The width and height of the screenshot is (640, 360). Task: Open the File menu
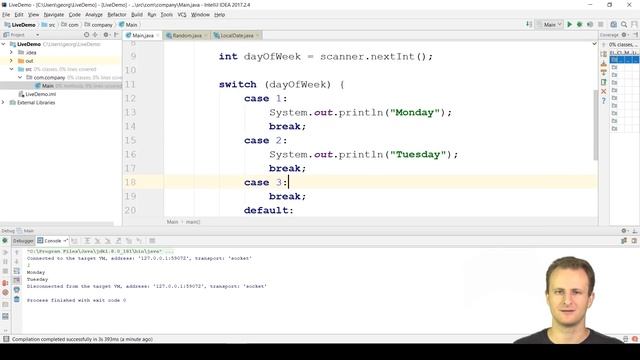pyautogui.click(x=6, y=15)
